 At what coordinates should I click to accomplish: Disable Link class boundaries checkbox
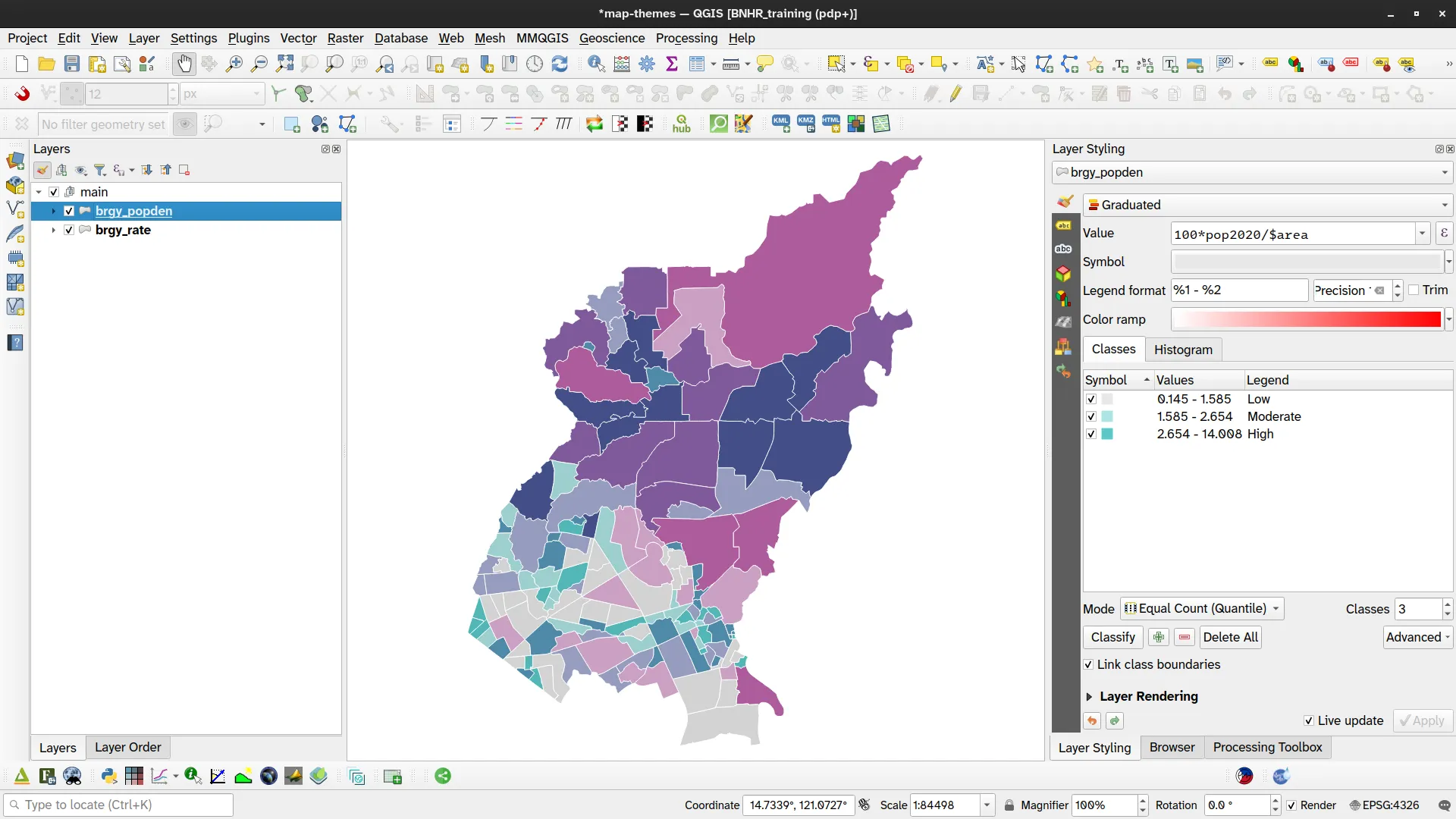[x=1088, y=664]
